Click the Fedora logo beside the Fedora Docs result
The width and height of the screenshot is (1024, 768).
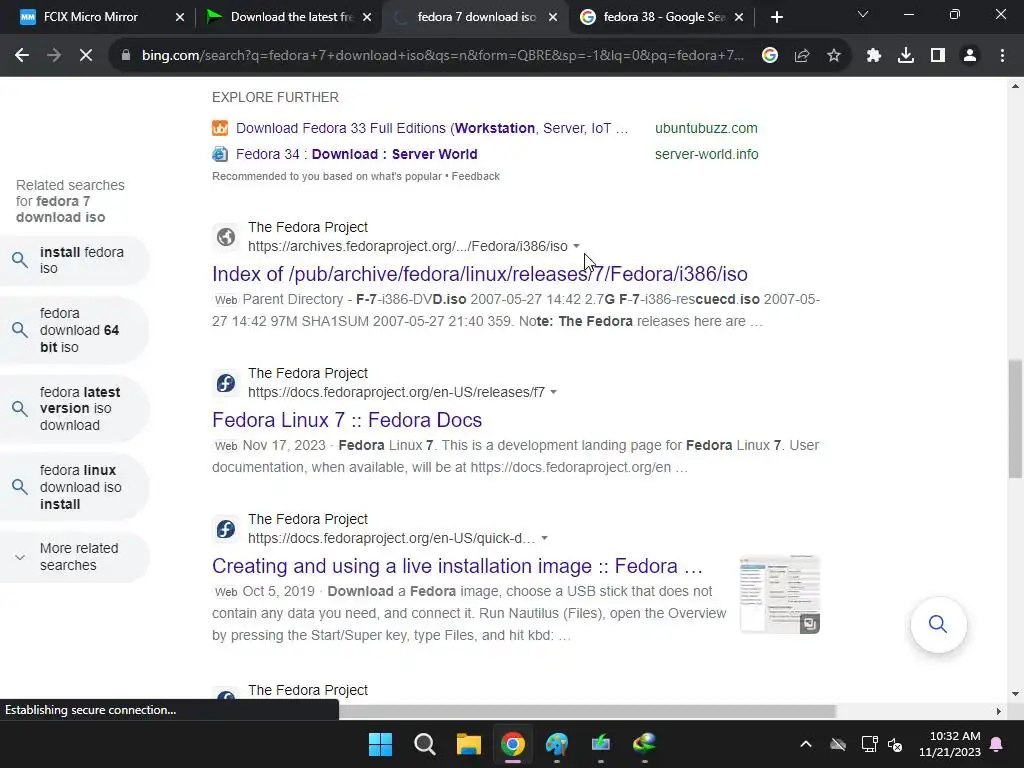tap(226, 383)
